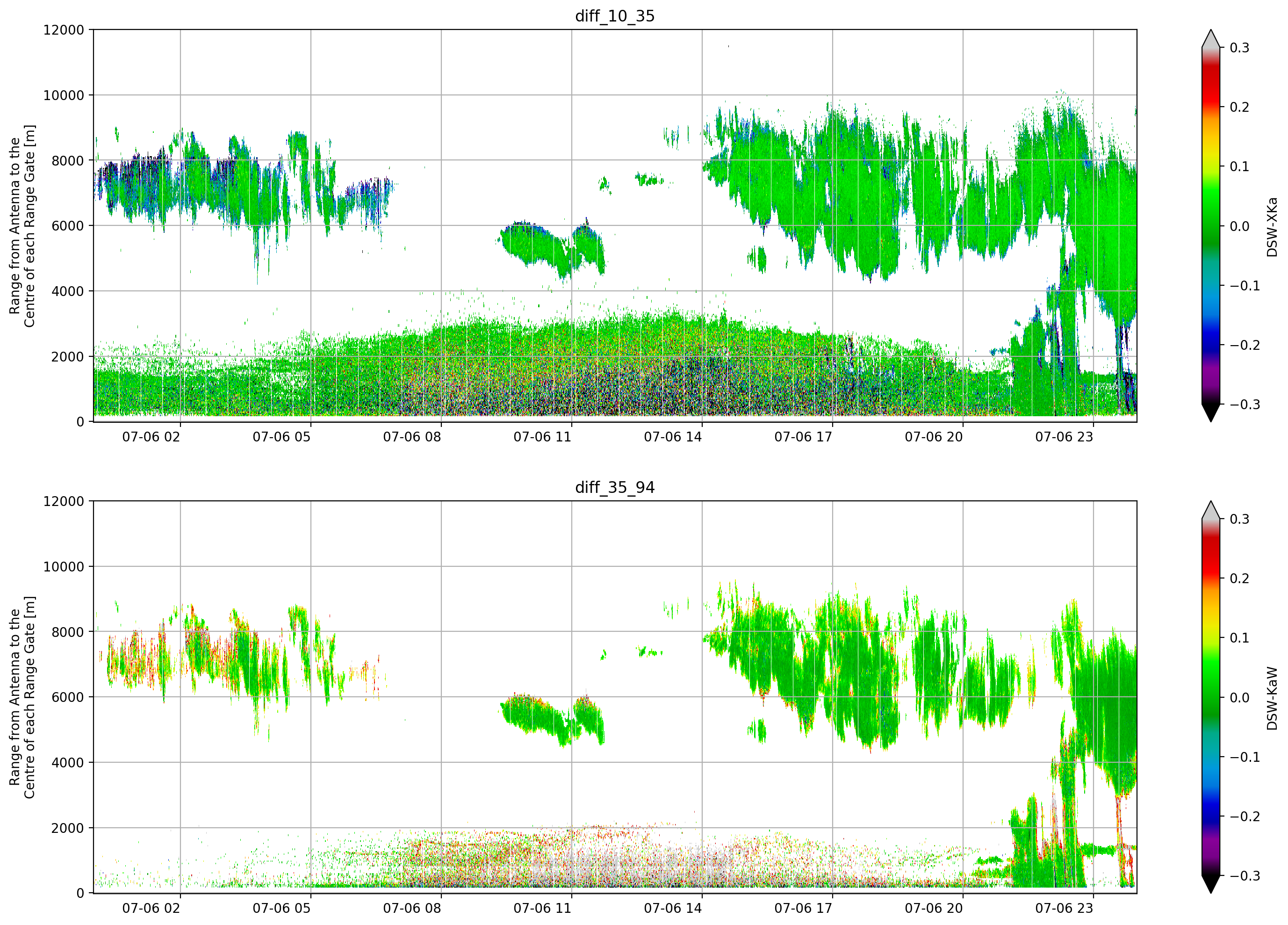
Task: Click black lower extension arrow of DSW-KaW colorbar
Action: pos(1211,883)
